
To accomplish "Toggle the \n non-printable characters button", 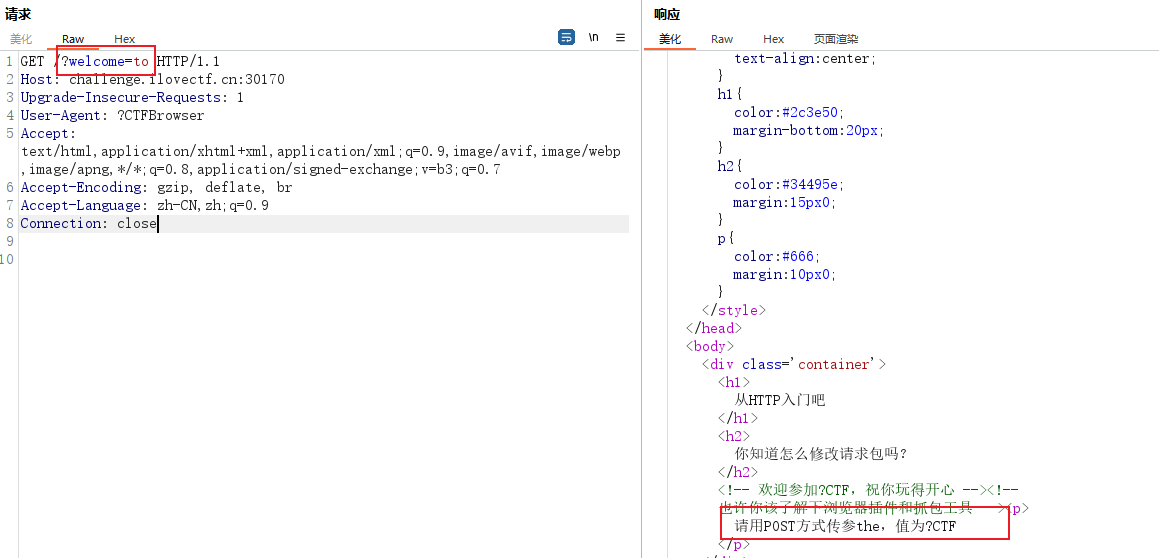I will click(x=594, y=37).
